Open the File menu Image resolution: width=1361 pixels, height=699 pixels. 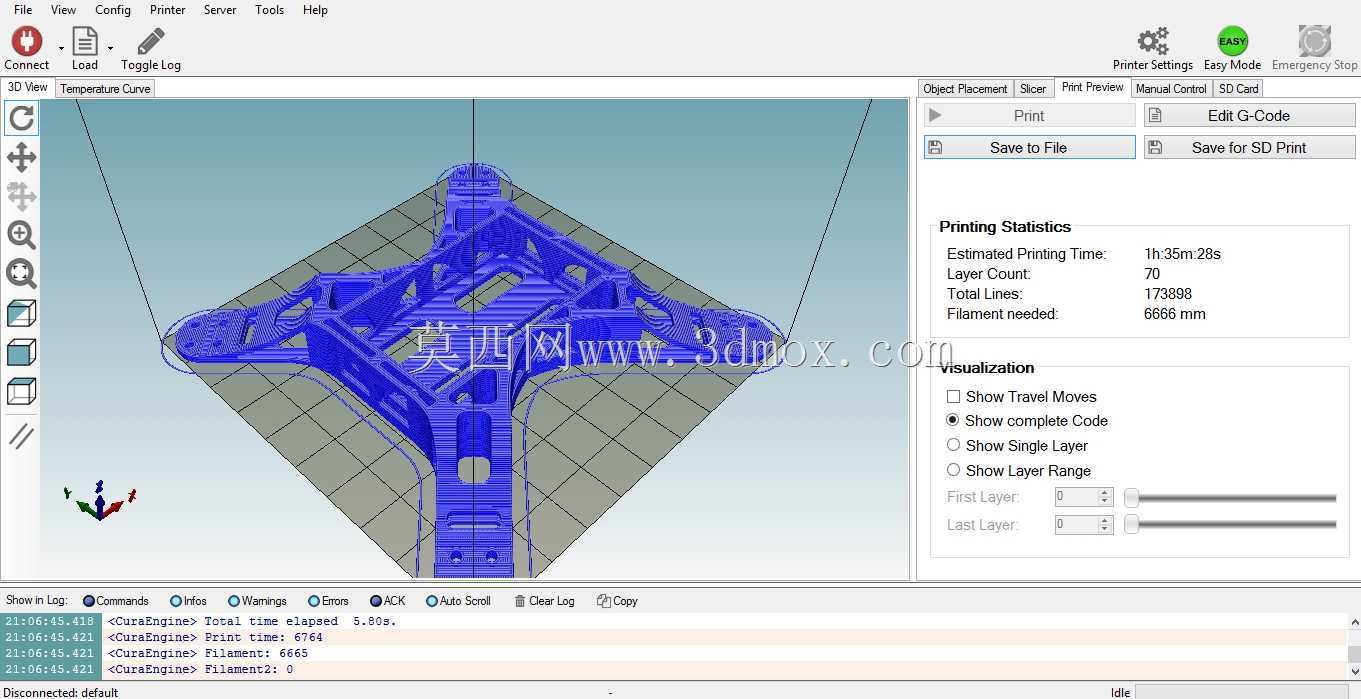pyautogui.click(x=23, y=10)
